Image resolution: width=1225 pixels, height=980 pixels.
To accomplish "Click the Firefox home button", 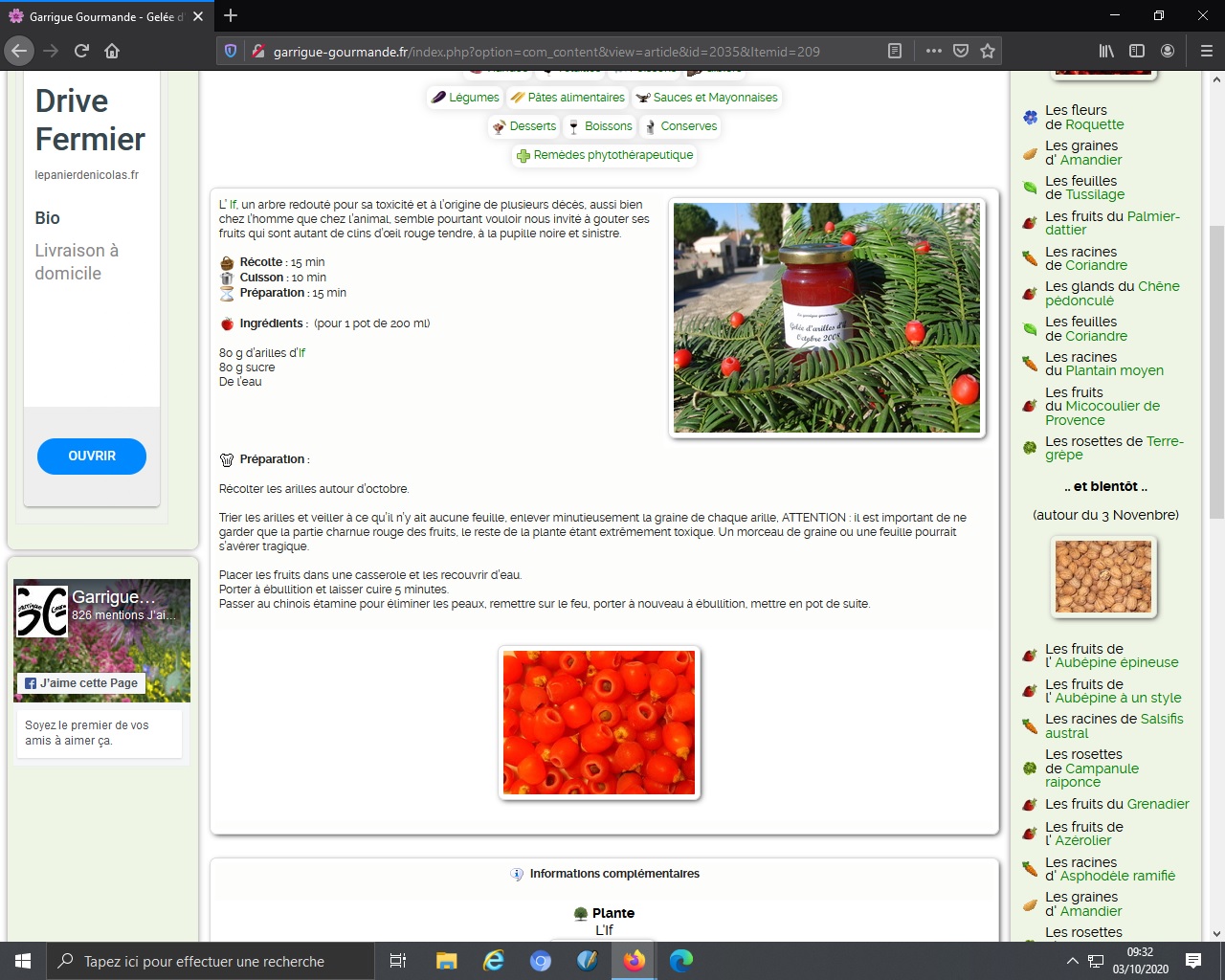I will click(x=112, y=51).
